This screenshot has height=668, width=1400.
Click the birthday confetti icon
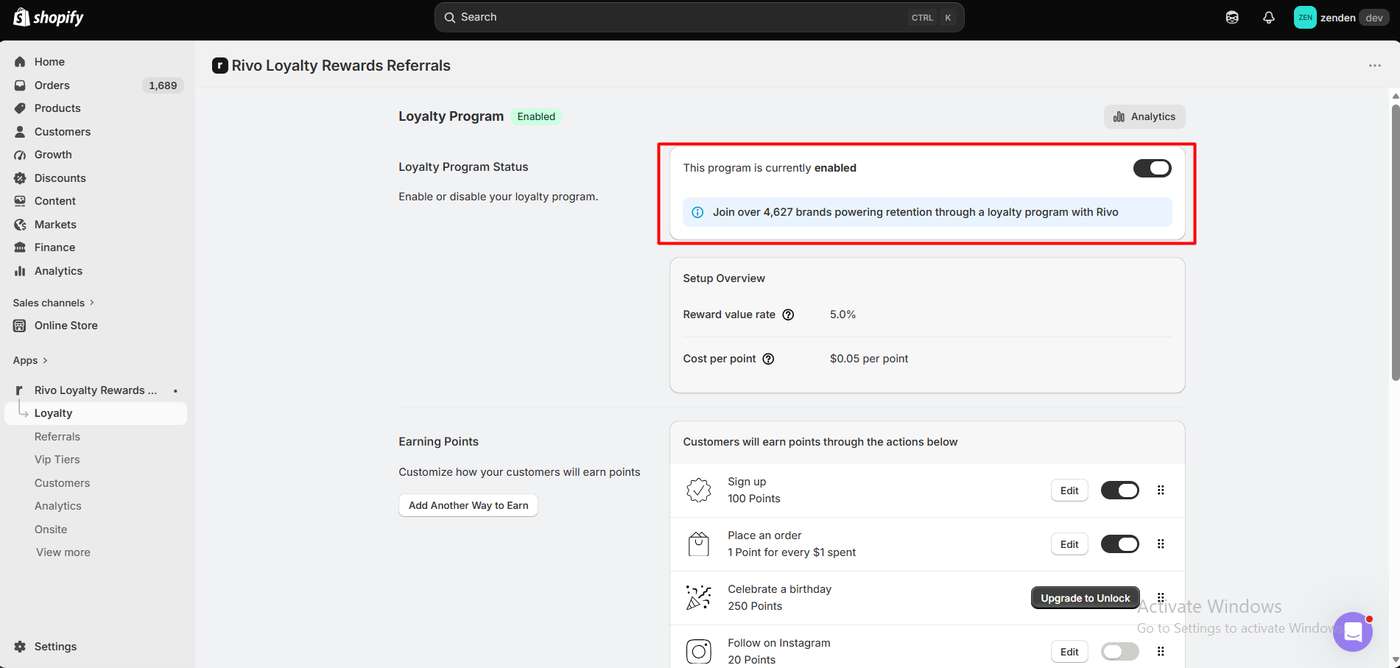(698, 598)
